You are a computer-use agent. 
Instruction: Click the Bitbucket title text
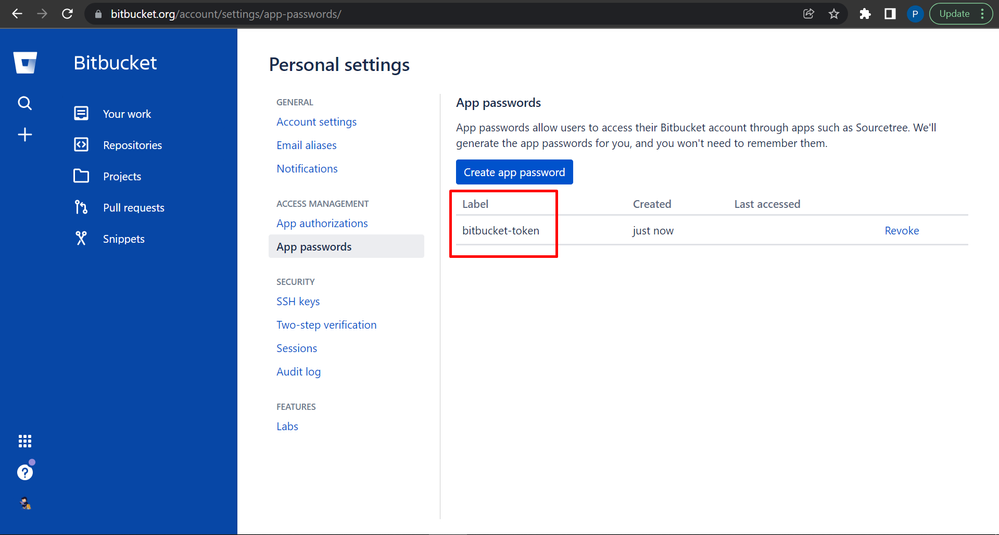(x=115, y=63)
